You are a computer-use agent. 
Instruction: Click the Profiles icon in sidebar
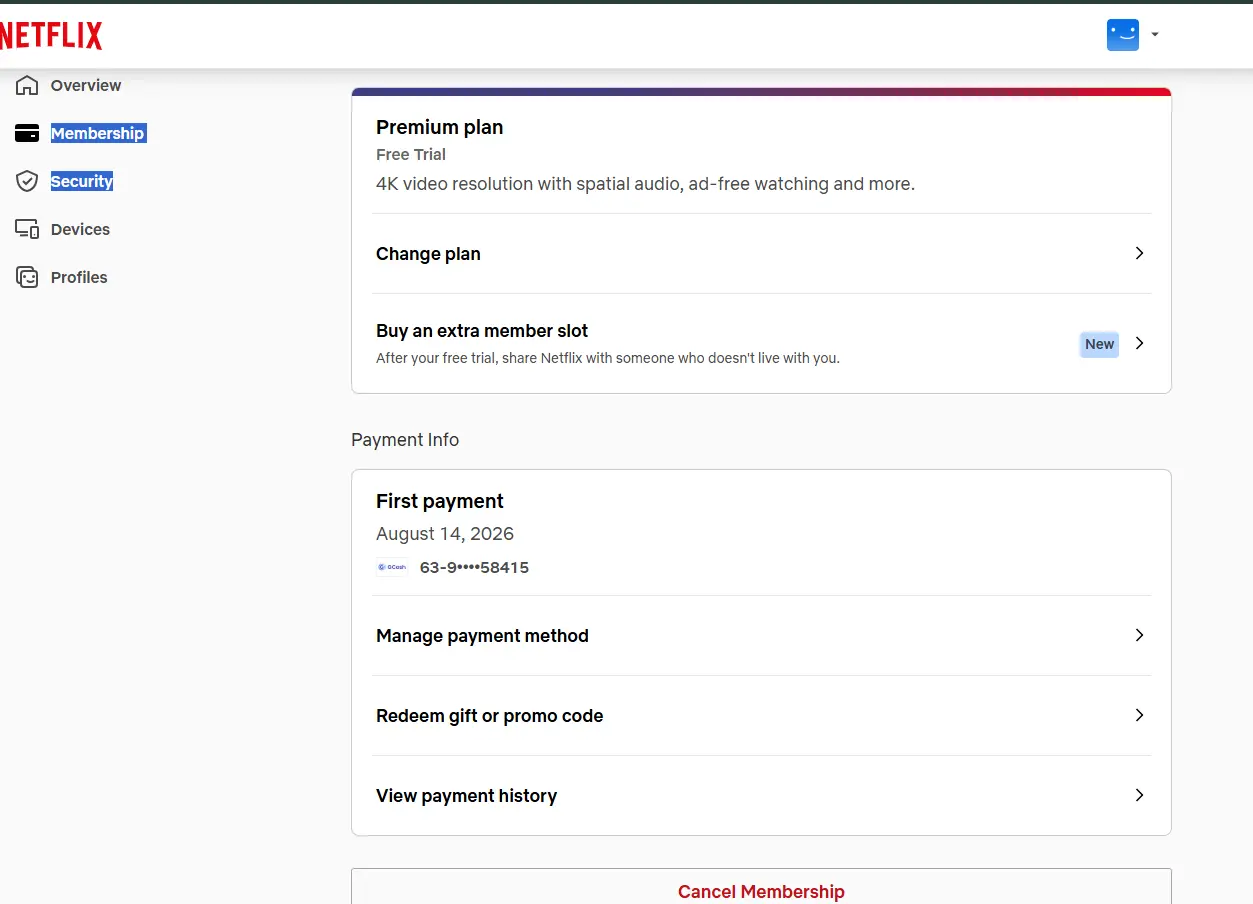27,277
